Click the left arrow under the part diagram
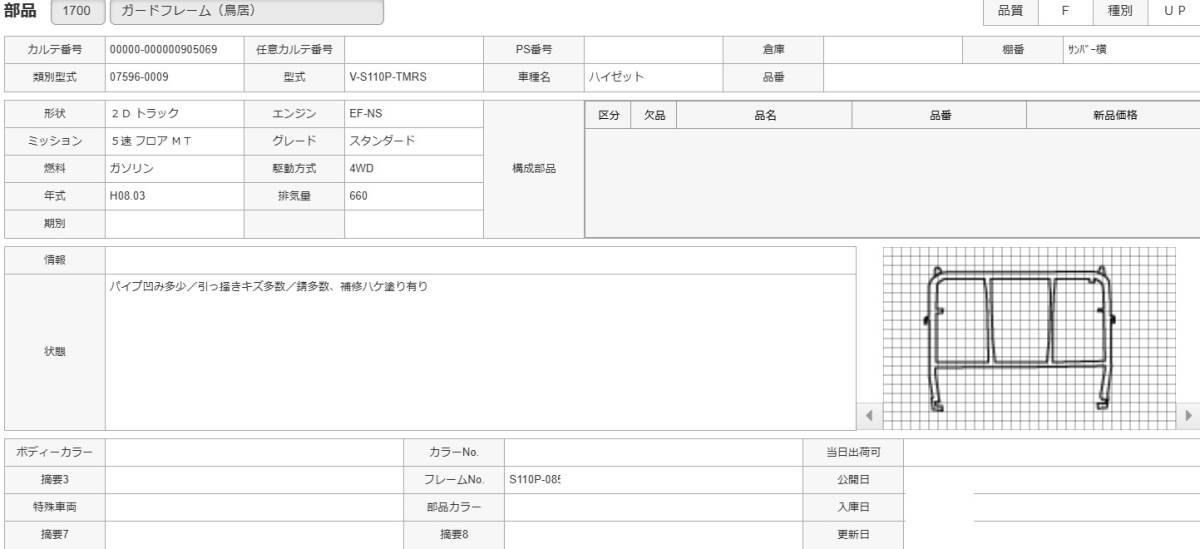 [869, 415]
